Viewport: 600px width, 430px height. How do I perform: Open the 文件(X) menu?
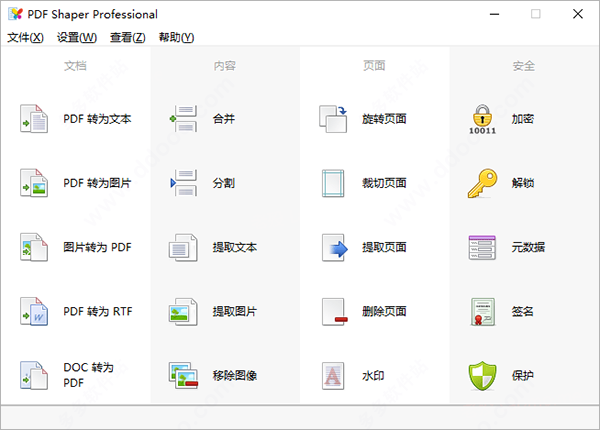[x=25, y=37]
